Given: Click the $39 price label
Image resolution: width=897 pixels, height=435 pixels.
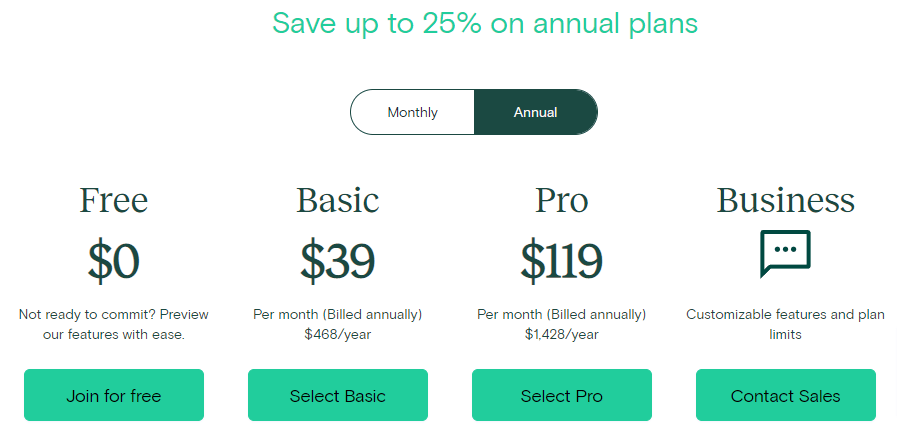Looking at the screenshot, I should coord(338,262).
